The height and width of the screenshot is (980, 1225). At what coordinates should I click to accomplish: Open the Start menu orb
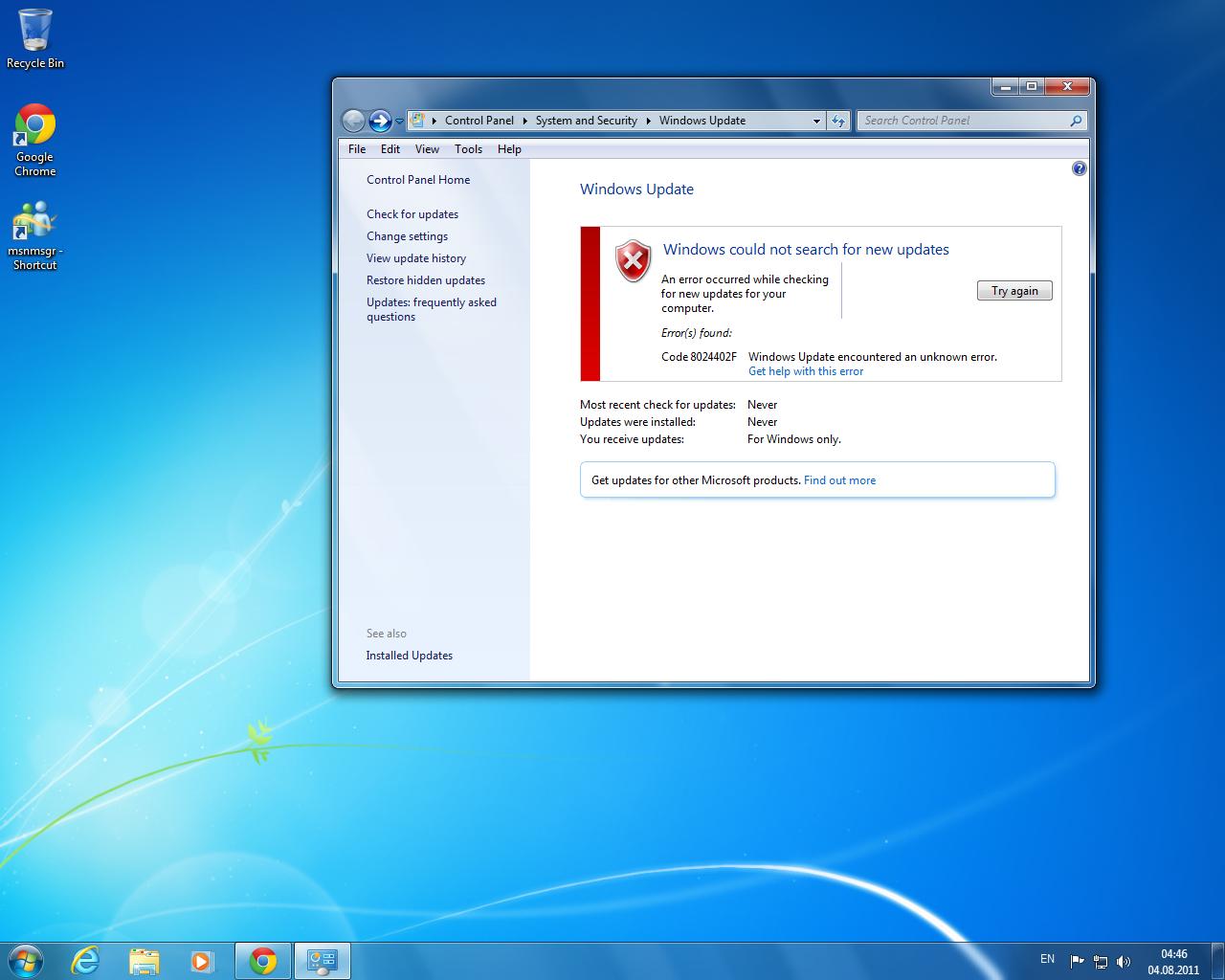coord(24,960)
